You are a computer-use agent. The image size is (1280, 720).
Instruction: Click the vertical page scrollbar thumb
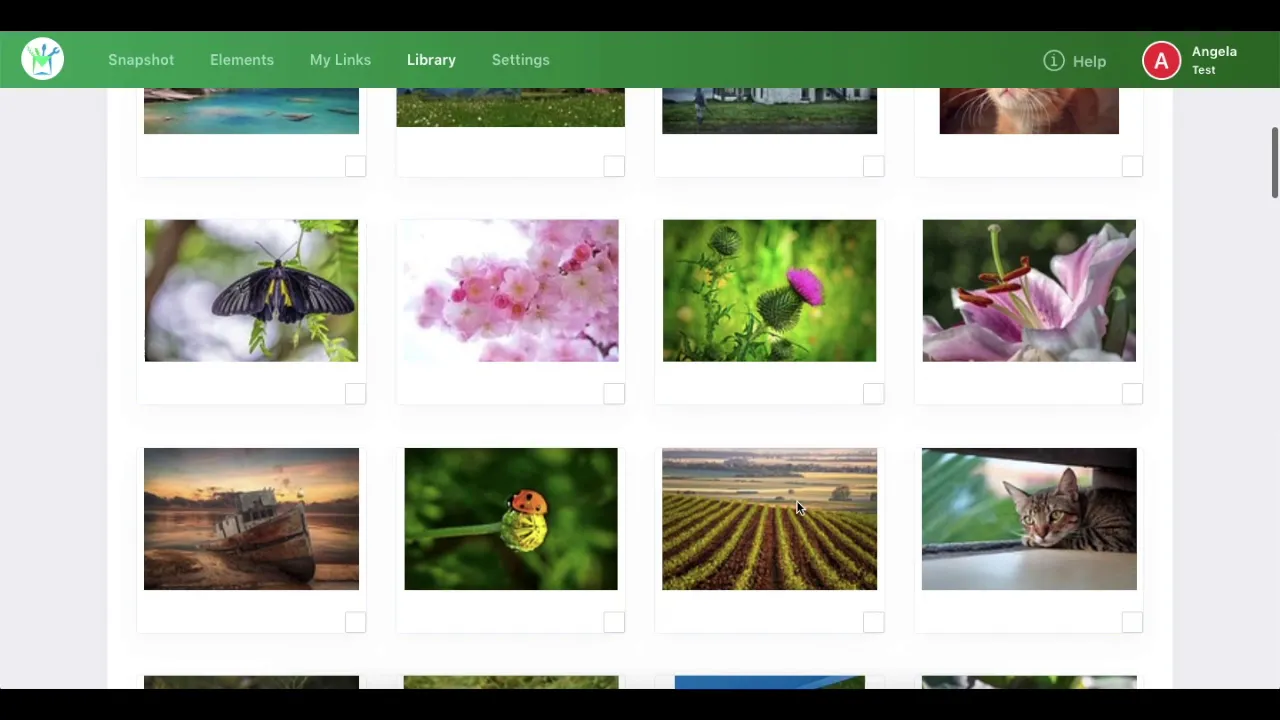1274,163
